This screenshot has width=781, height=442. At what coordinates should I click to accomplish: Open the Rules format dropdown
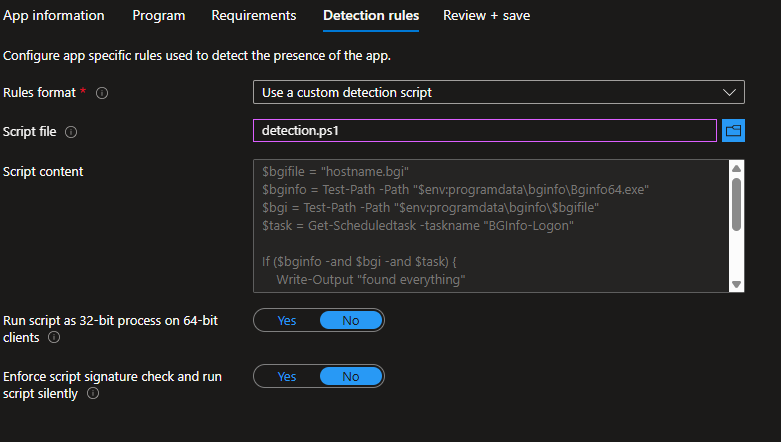[x=498, y=93]
